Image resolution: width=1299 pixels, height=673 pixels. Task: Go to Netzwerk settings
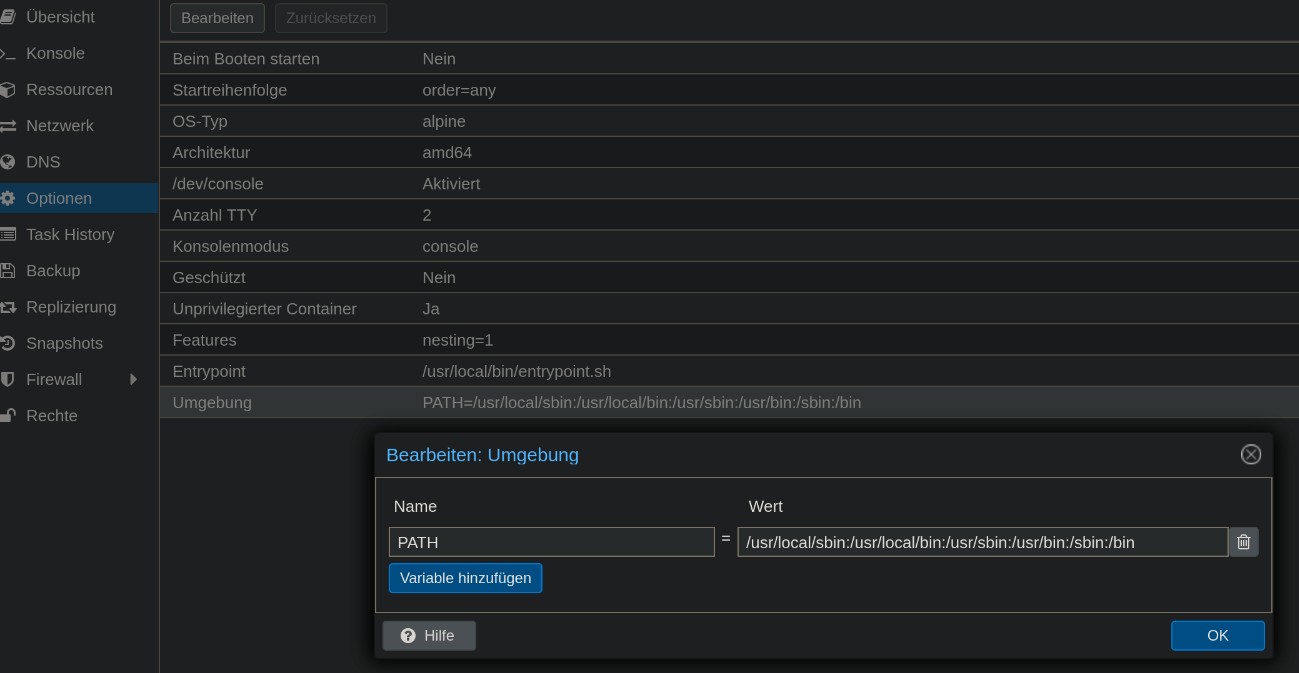pos(60,126)
